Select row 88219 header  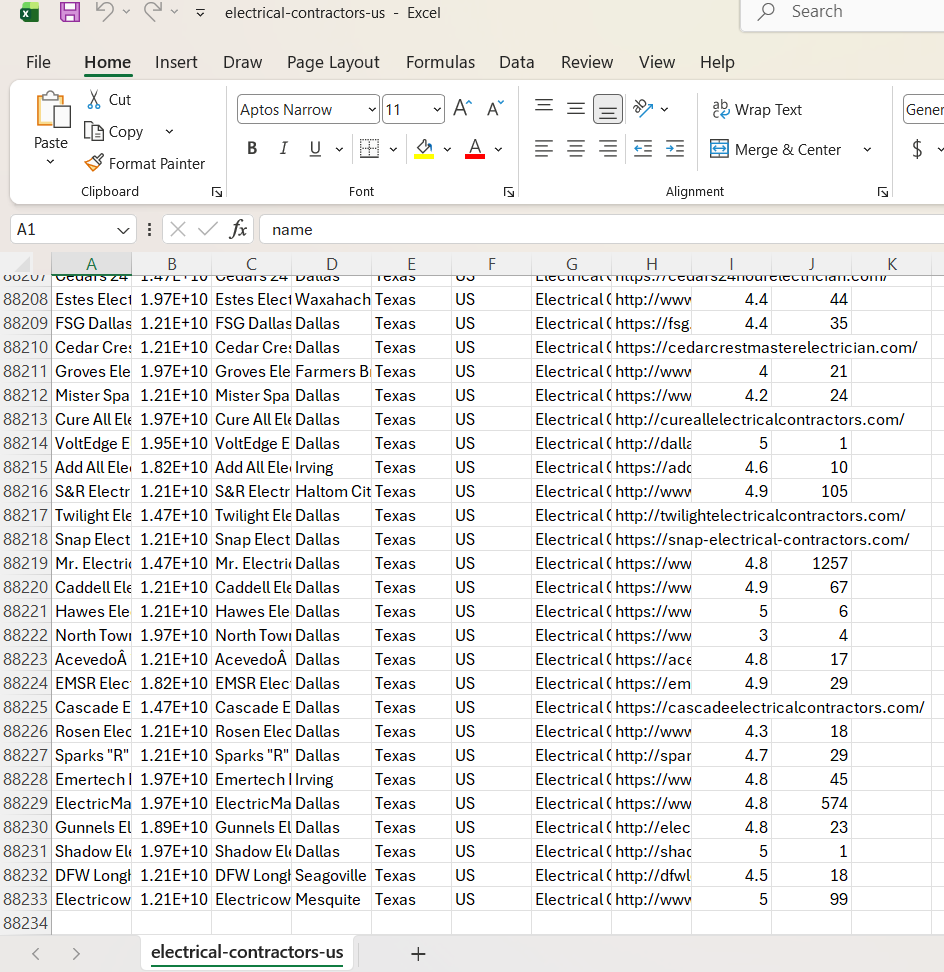coord(25,563)
